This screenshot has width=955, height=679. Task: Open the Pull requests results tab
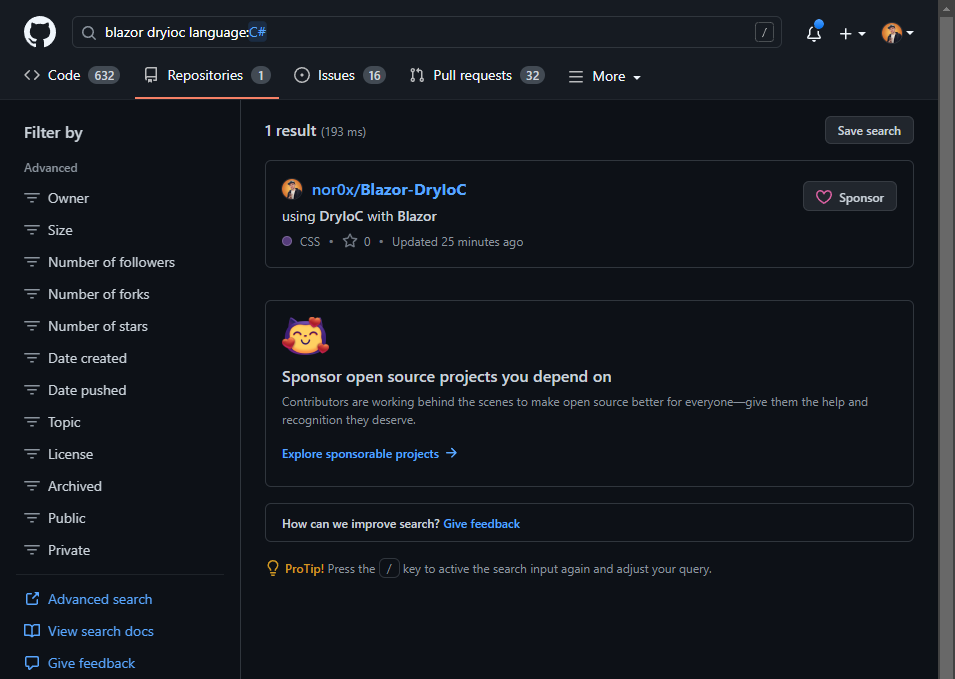click(476, 76)
